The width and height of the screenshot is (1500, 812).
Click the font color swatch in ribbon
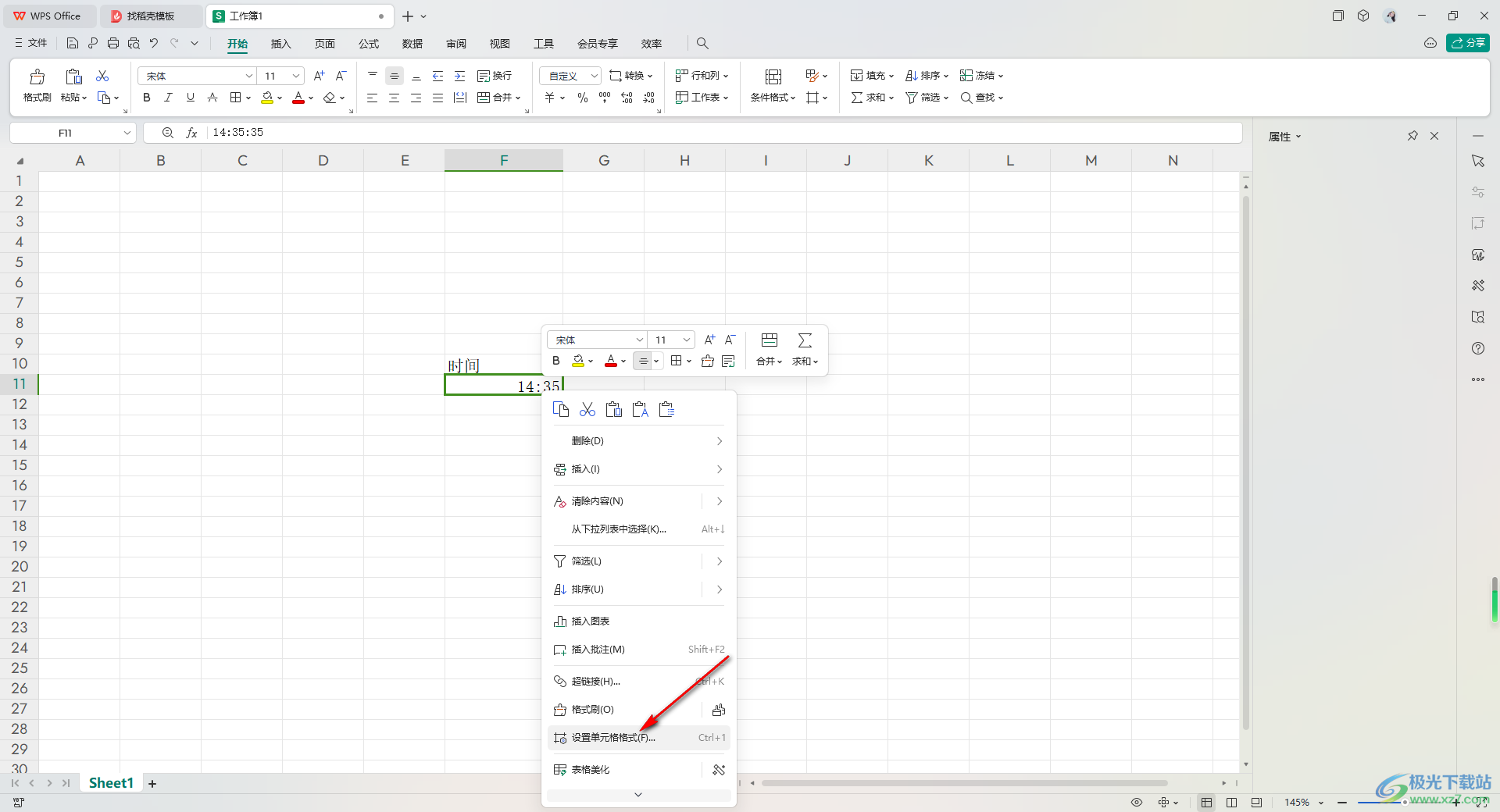pos(298,98)
